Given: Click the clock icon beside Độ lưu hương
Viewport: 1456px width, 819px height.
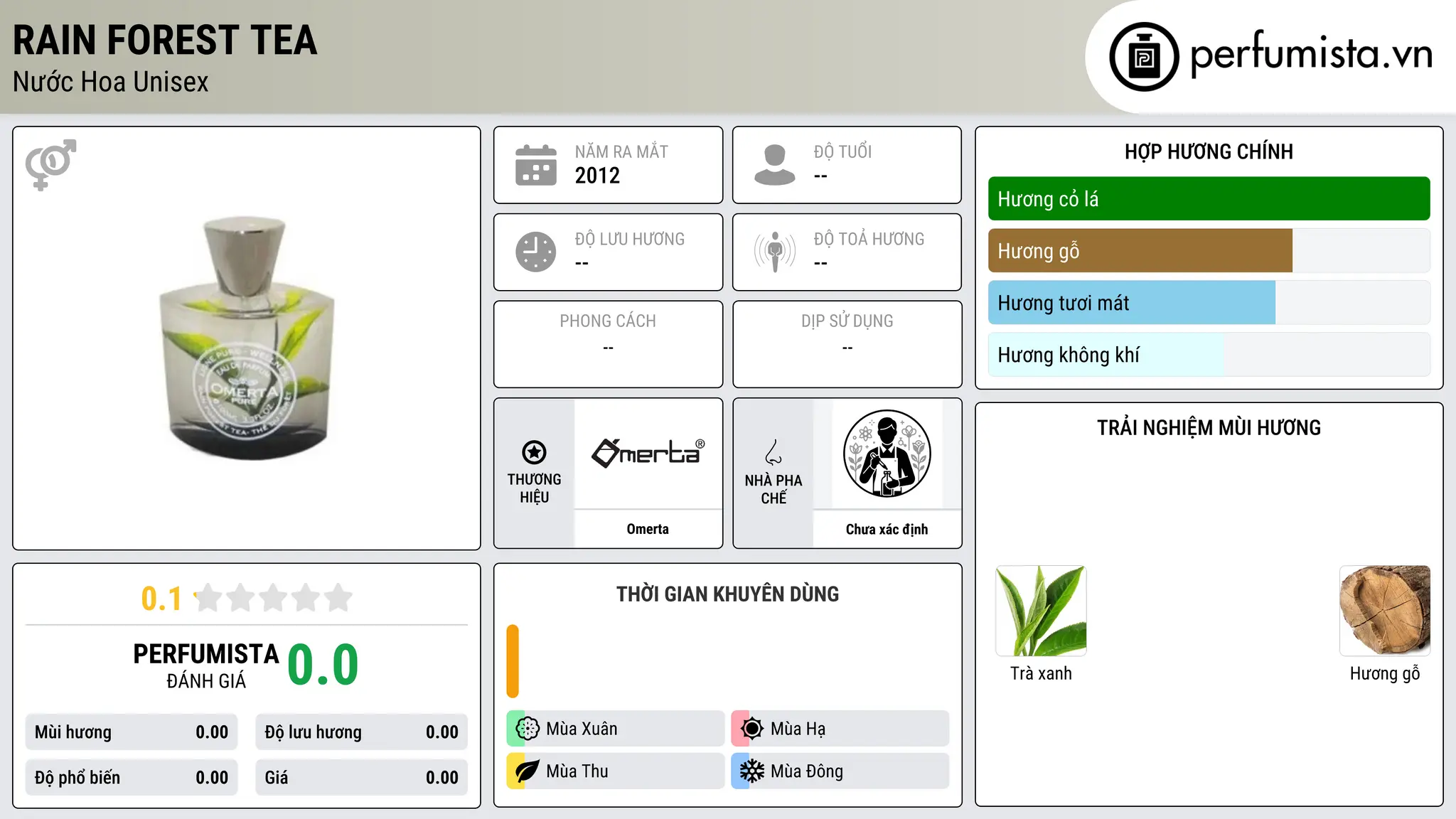Looking at the screenshot, I should pyautogui.click(x=536, y=252).
